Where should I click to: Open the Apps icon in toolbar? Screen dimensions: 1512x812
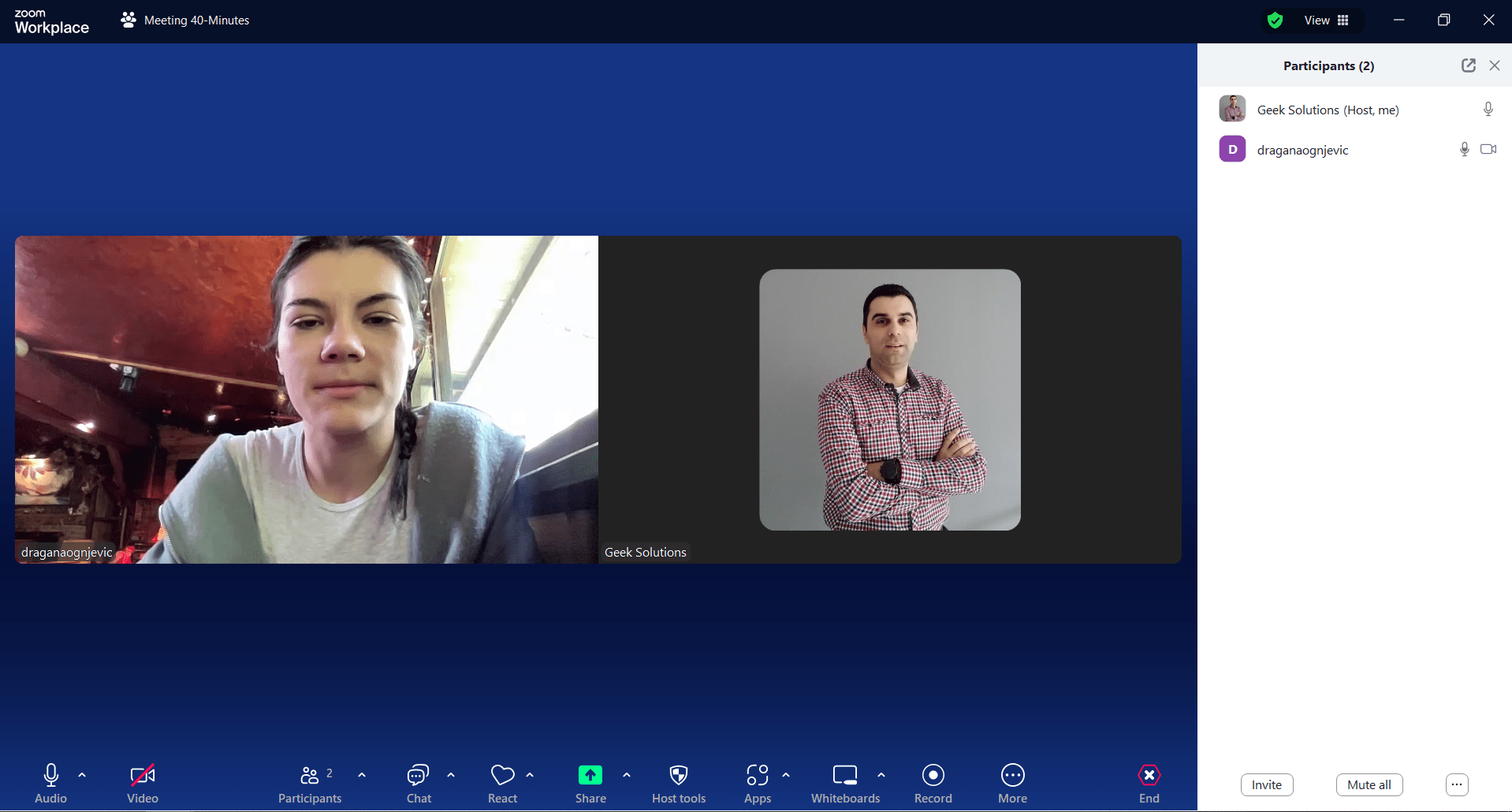click(x=757, y=776)
